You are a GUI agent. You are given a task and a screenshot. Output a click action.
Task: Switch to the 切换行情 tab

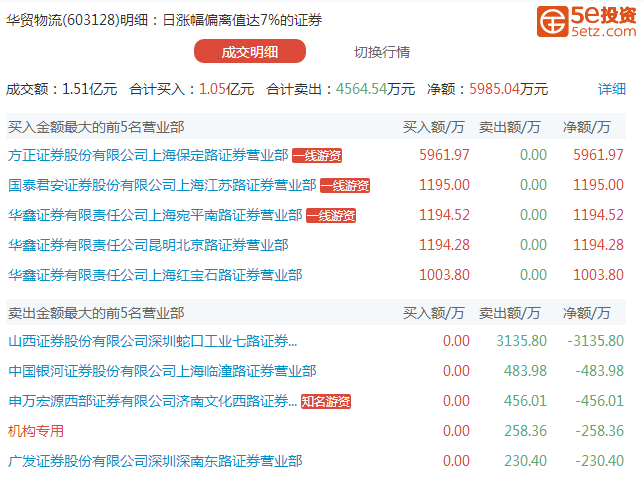pos(382,52)
